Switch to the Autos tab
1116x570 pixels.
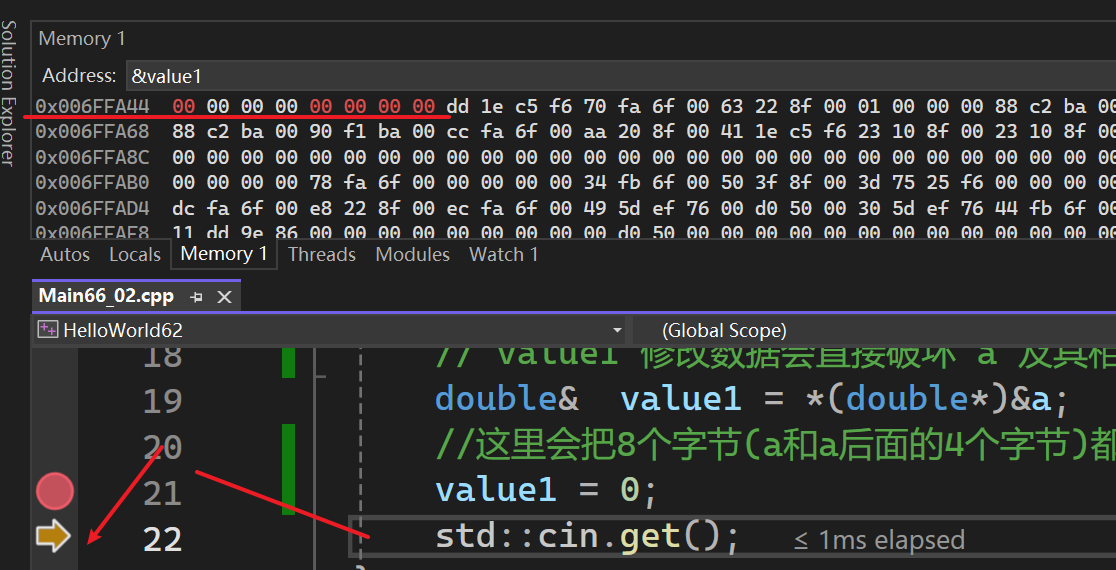tap(65, 254)
